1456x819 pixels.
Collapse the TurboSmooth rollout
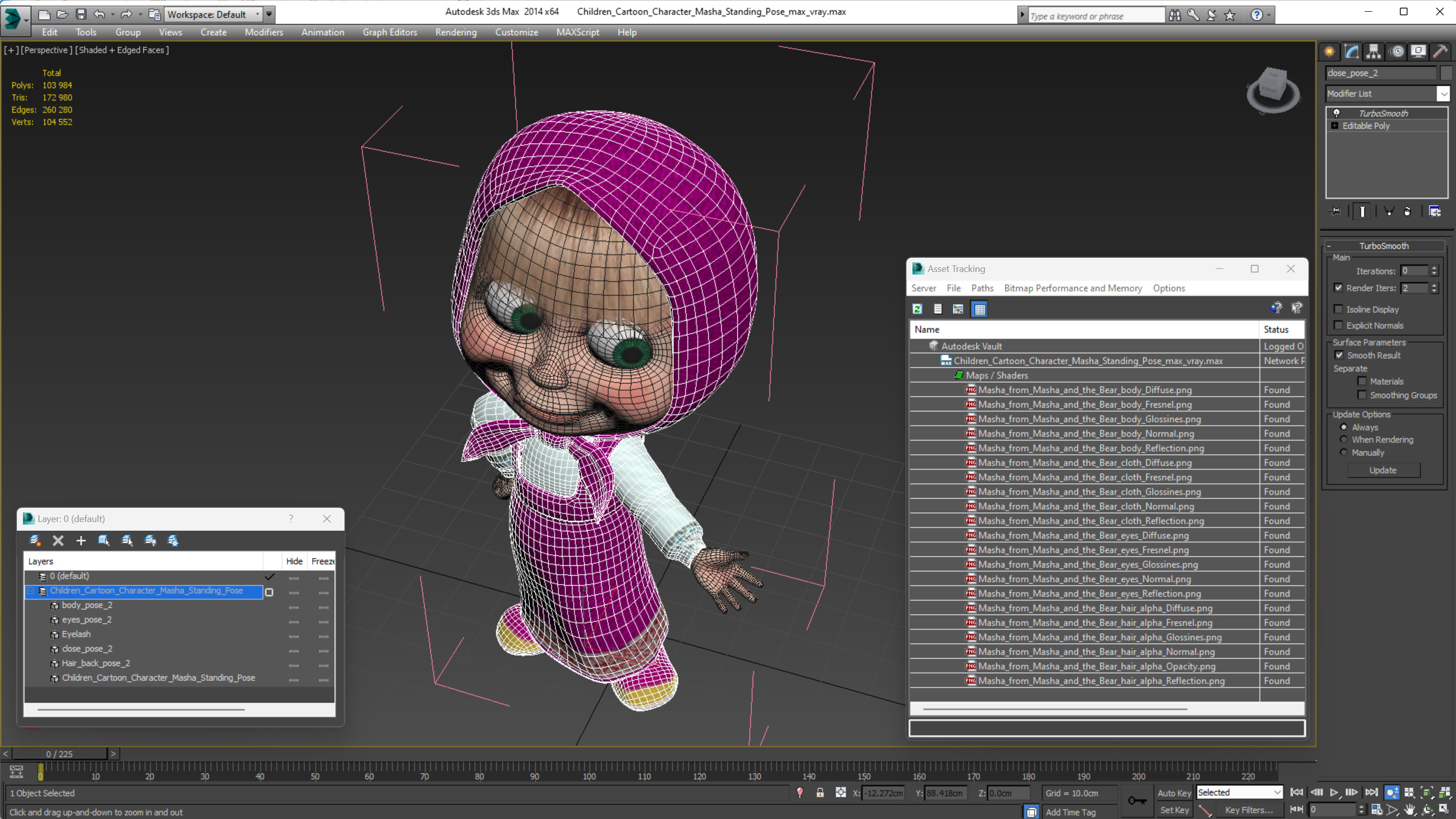point(1329,246)
